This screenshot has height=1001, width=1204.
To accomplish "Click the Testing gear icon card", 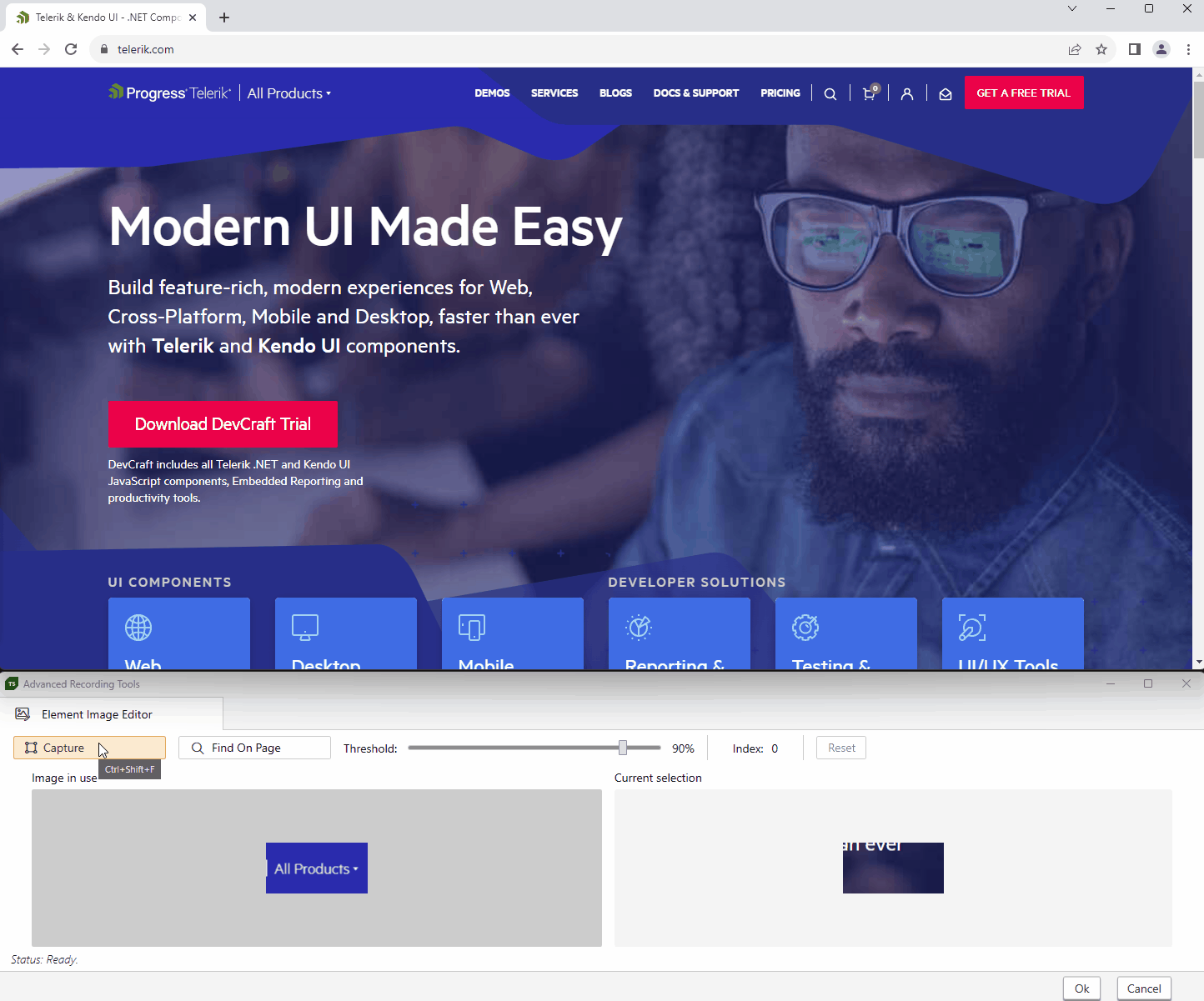I will coord(846,633).
